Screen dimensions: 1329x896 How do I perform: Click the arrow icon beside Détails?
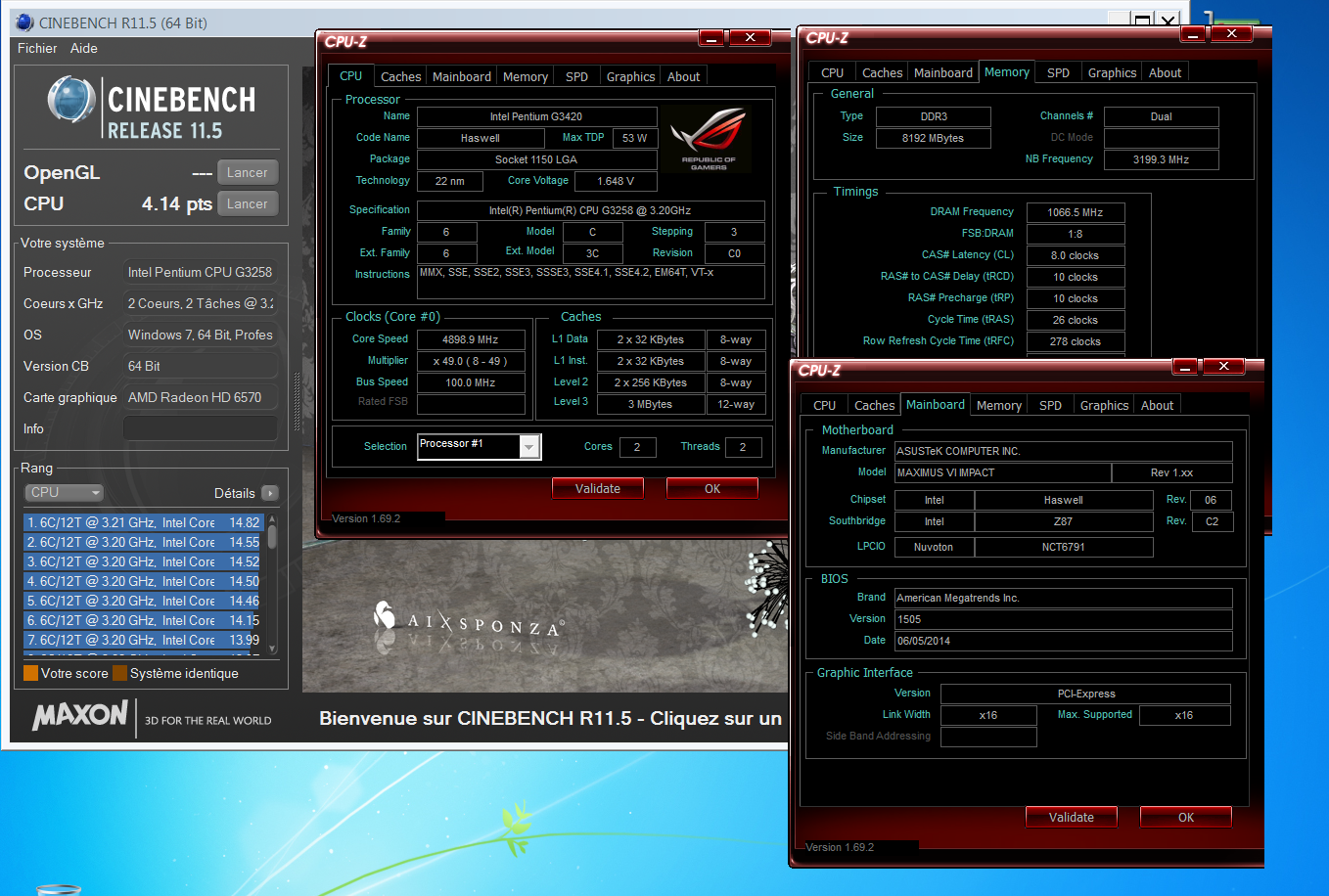click(270, 493)
